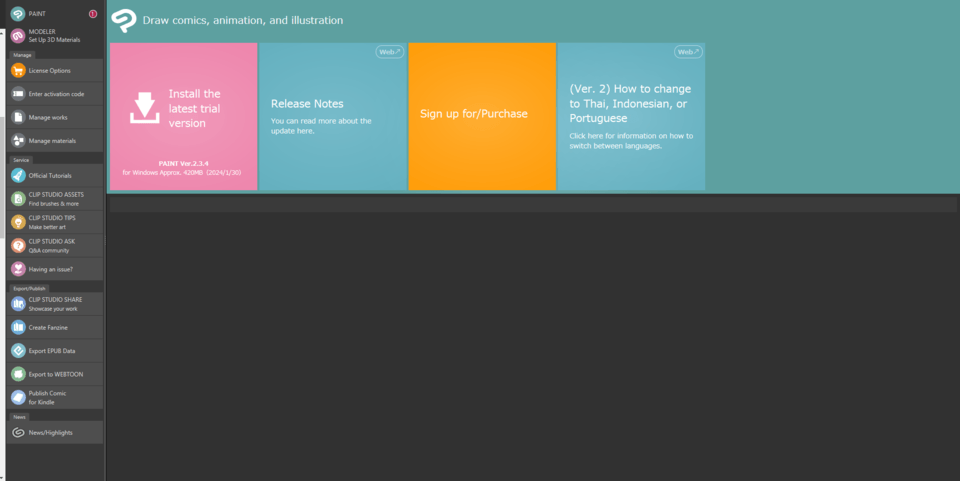Open CLIP STUDIO ASK Q&A community
Viewport: 960px width, 481px height.
[x=55, y=245]
